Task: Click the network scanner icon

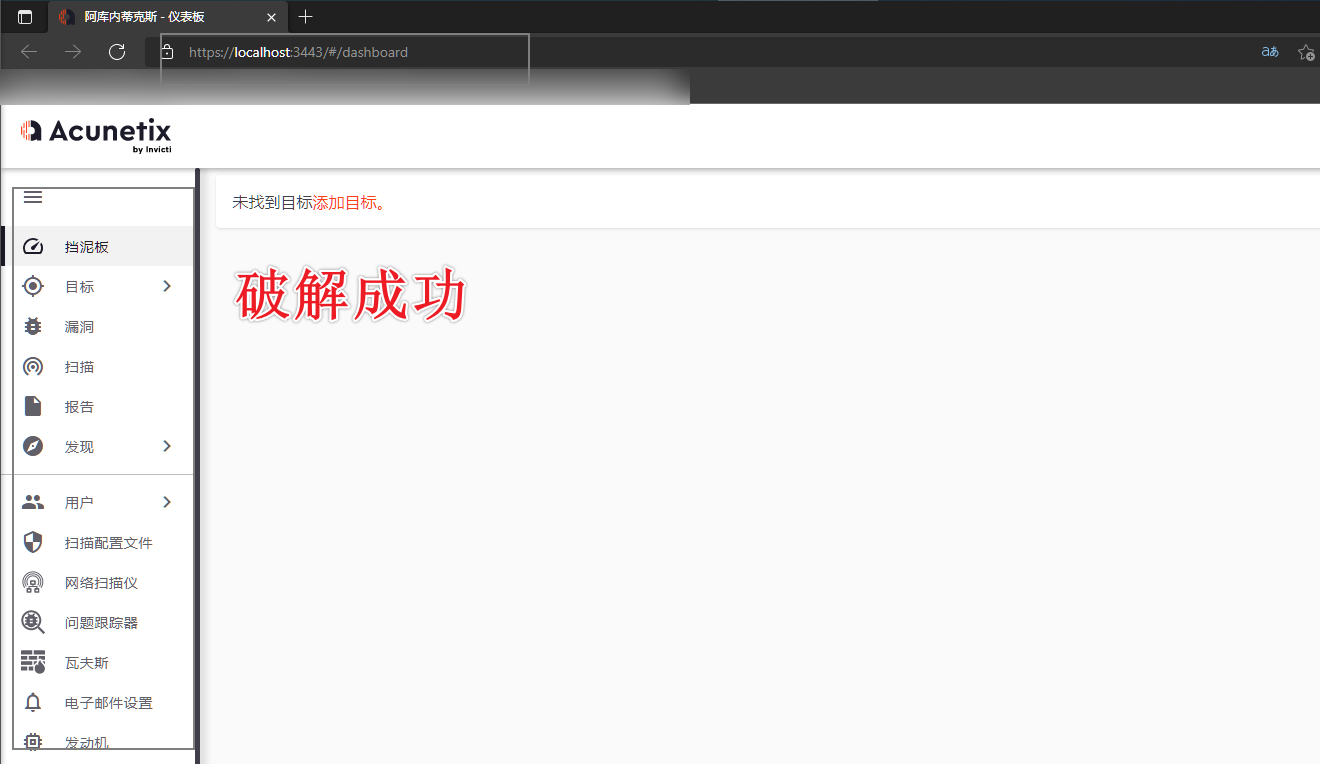Action: [x=33, y=583]
